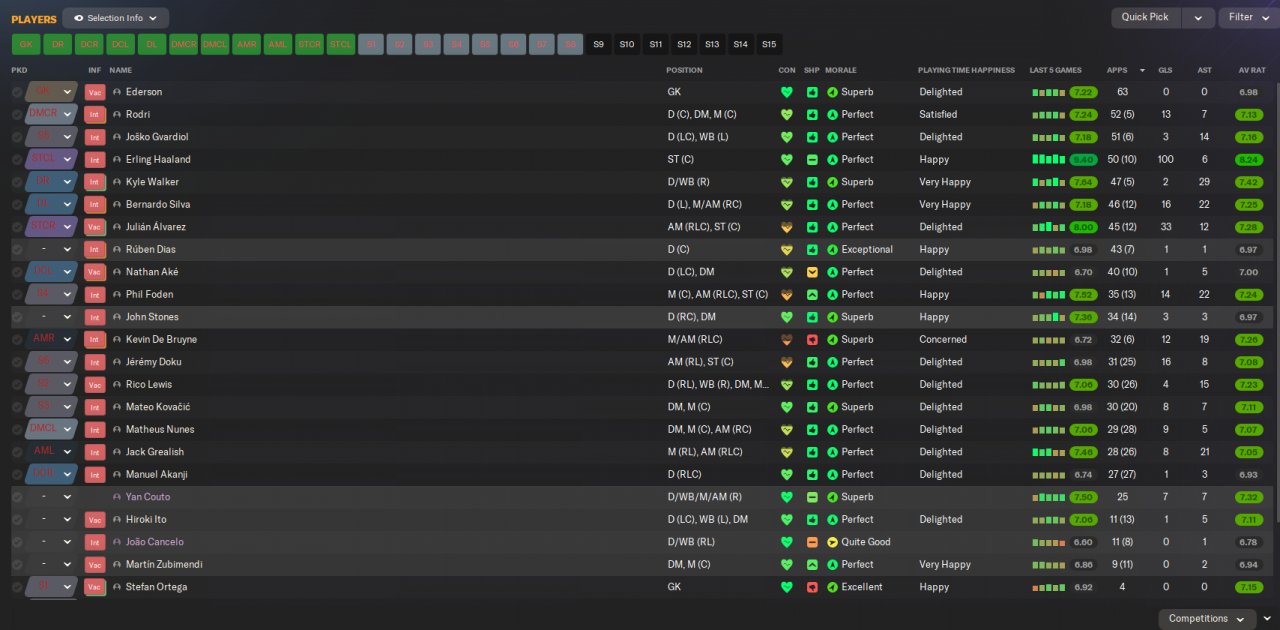
Task: Click Hiroki Ito's Vac status badge
Action: 95,519
